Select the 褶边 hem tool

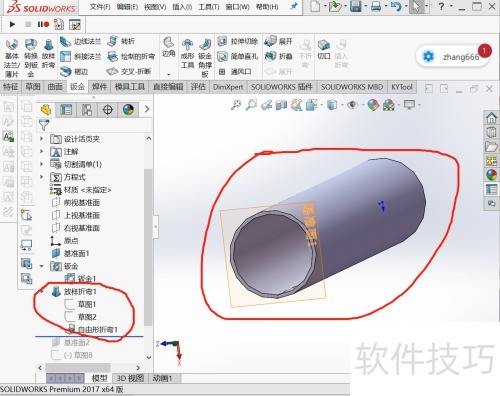tap(74, 71)
